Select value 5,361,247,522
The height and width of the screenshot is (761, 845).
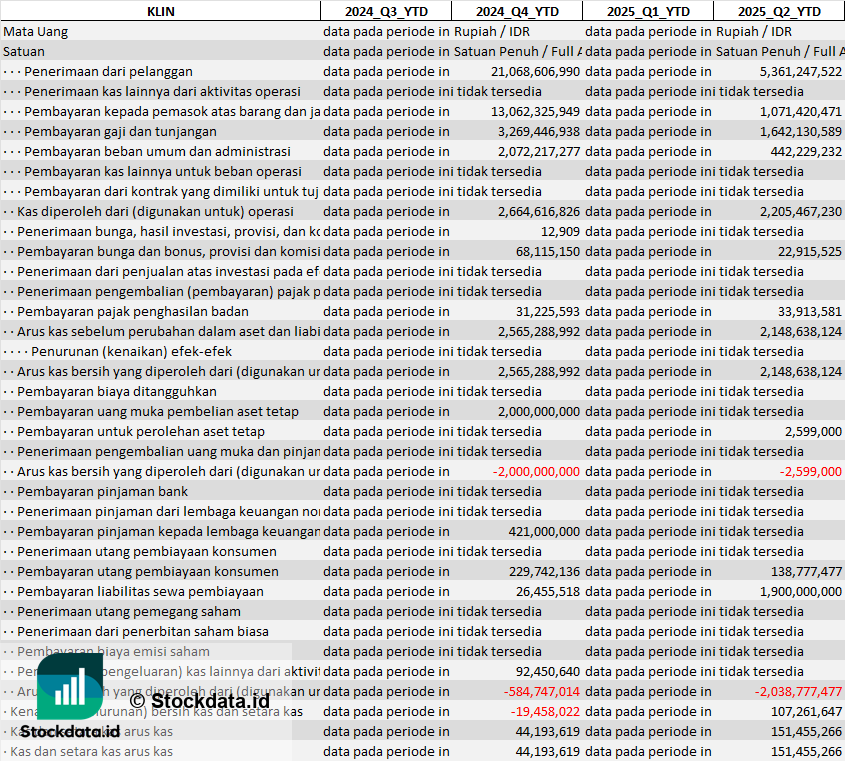[800, 71]
